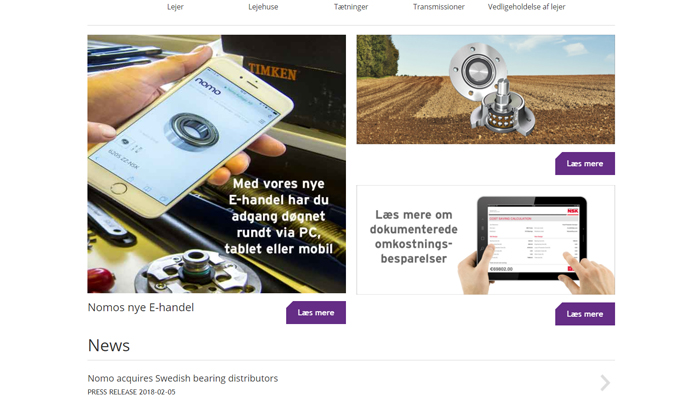Screen dimensions: 692x403
Task: Open Vedligeholdelse af lejer menu
Action: tap(527, 7)
